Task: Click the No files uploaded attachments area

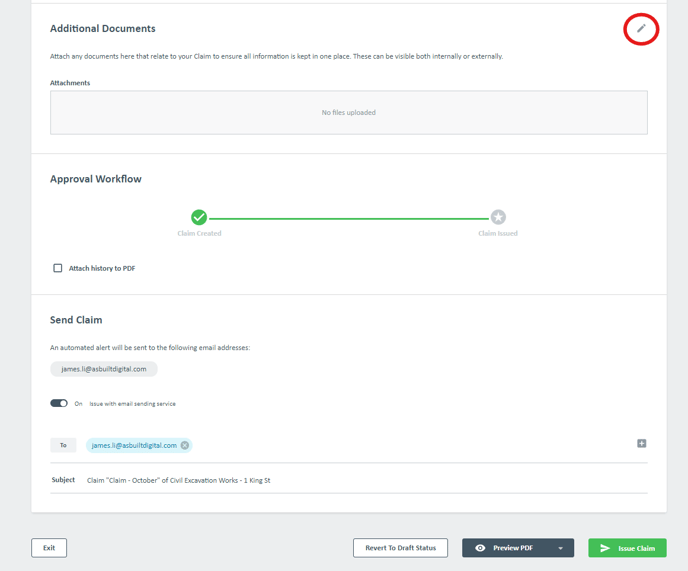Action: [x=349, y=112]
